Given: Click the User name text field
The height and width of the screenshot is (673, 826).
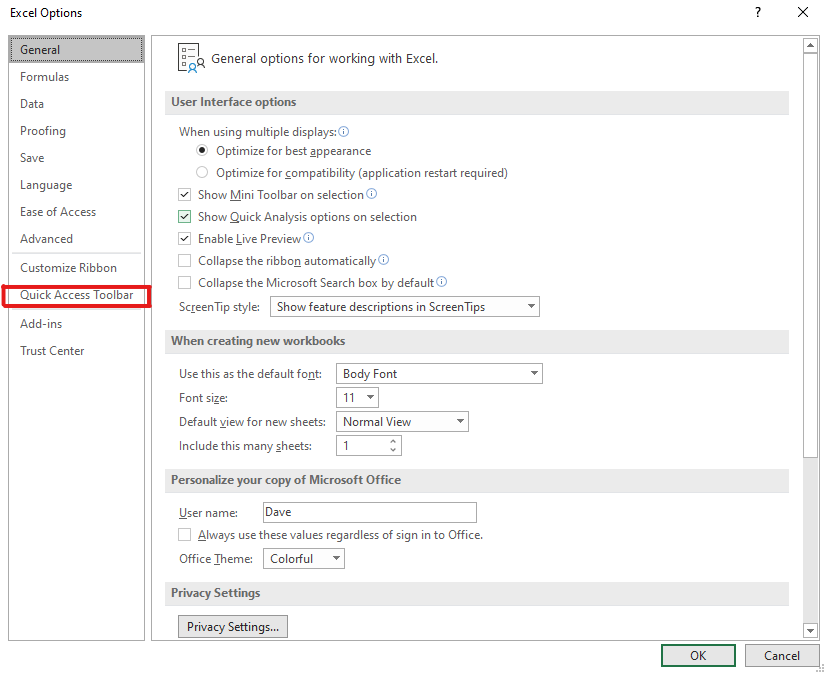Looking at the screenshot, I should pyautogui.click(x=368, y=512).
